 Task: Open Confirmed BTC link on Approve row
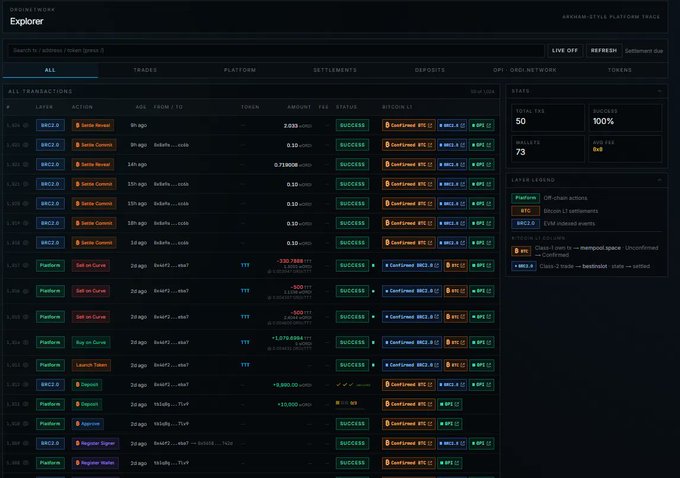[409, 424]
